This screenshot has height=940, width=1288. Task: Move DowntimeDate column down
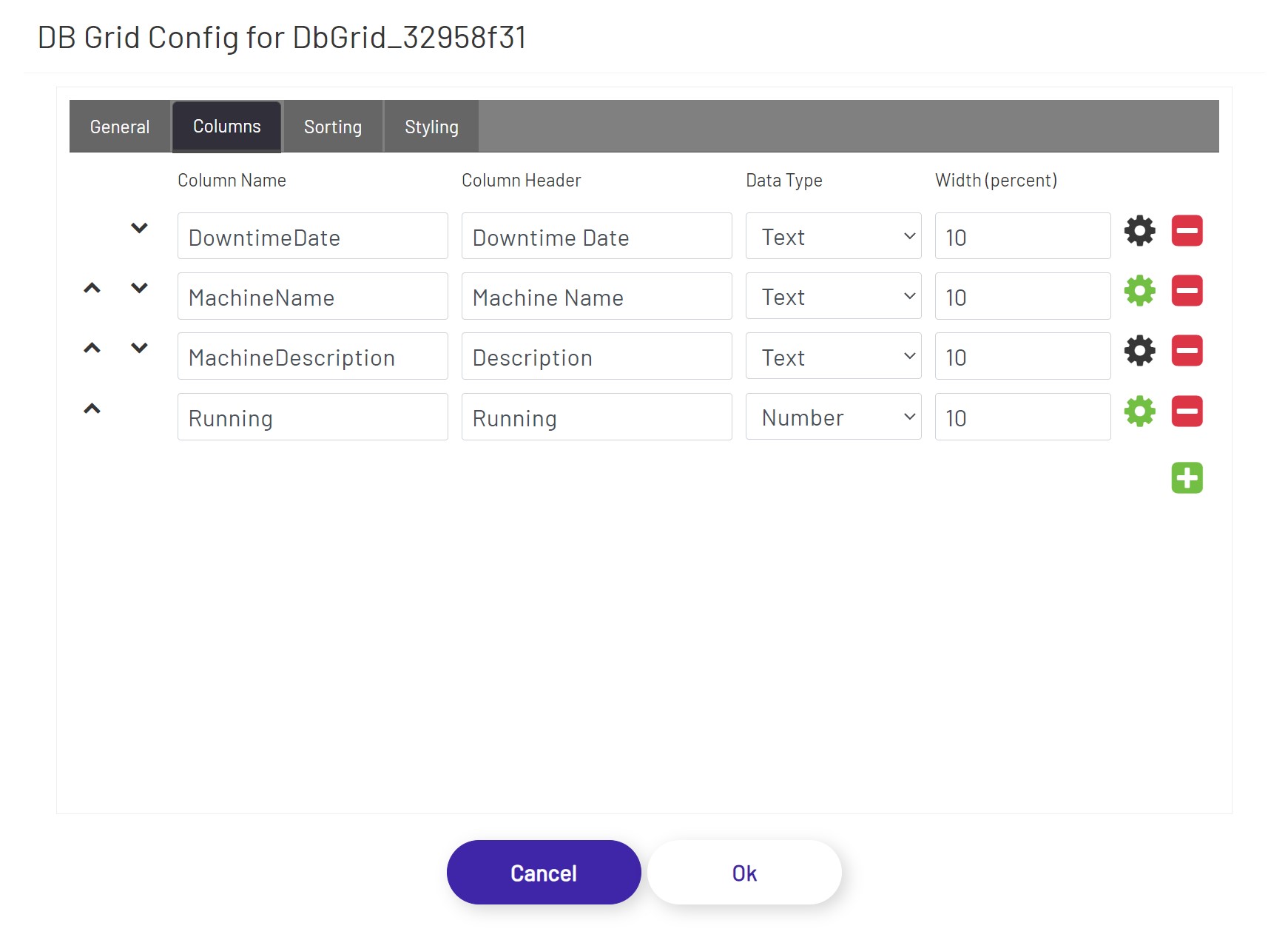139,227
